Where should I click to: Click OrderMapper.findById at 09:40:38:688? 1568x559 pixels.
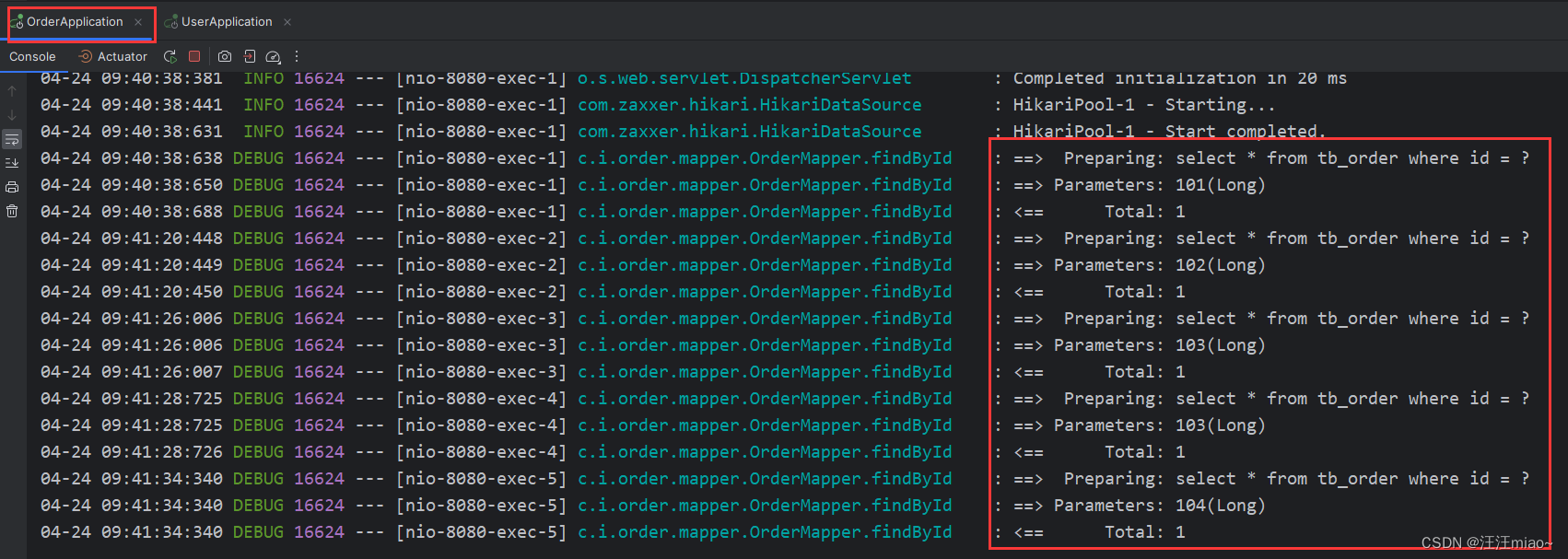coord(765,212)
